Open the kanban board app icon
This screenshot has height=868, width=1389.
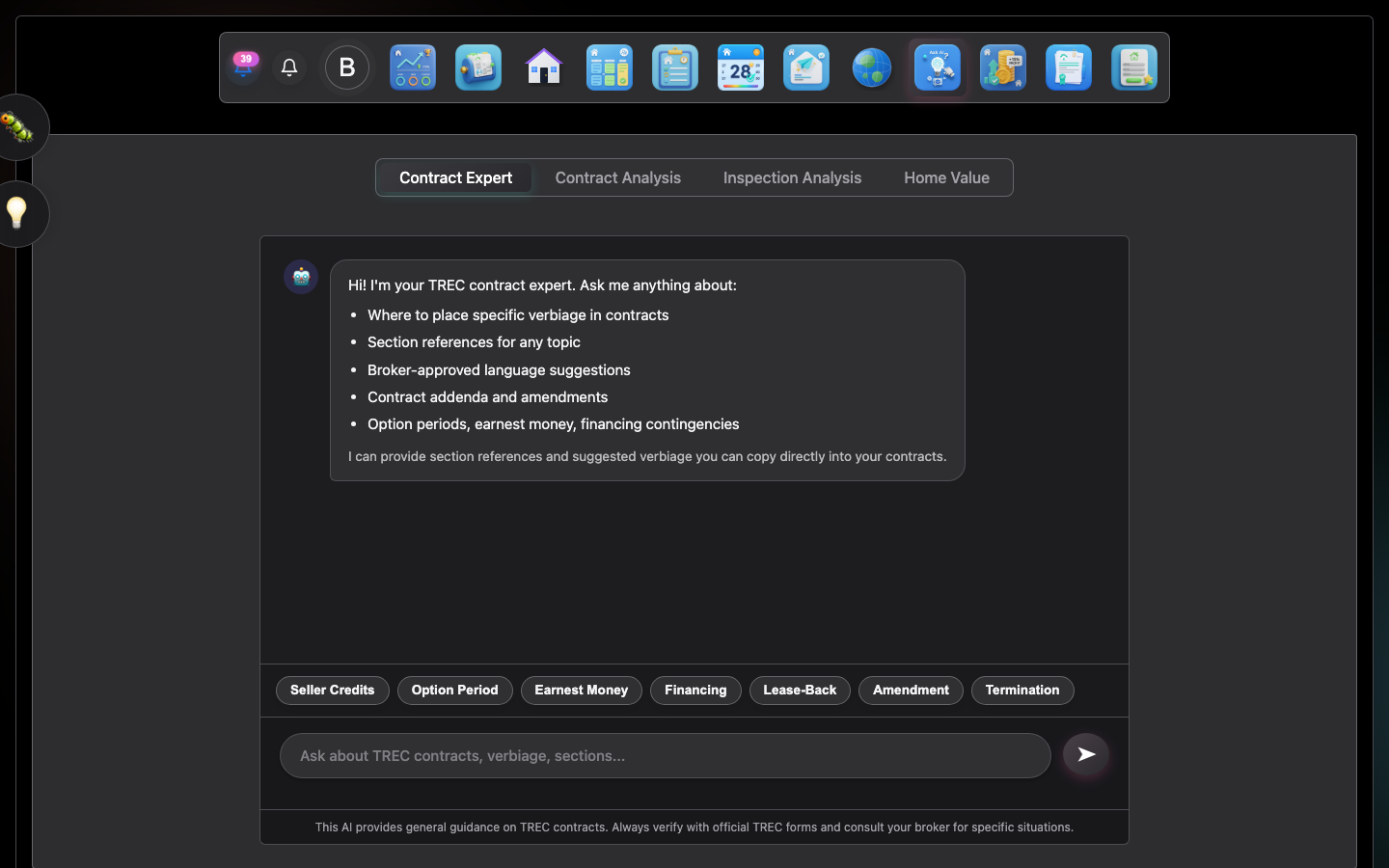tap(610, 68)
